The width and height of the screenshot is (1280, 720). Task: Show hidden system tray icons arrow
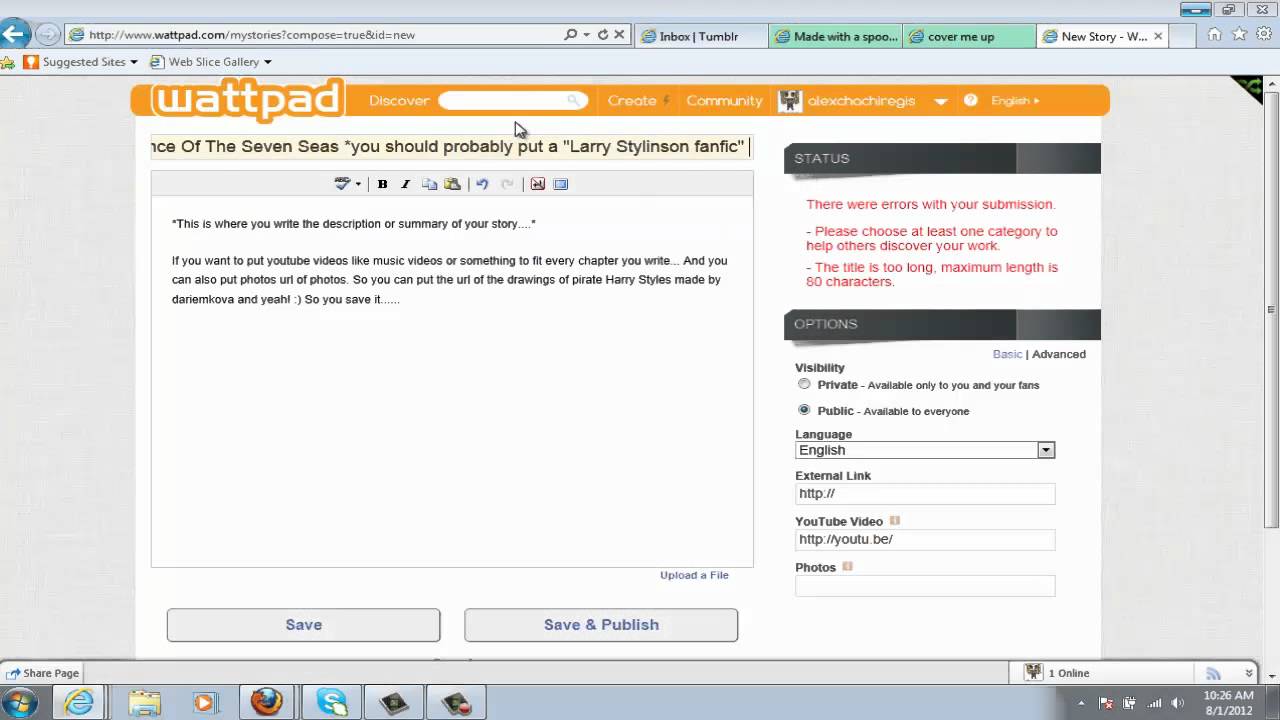(x=1080, y=703)
